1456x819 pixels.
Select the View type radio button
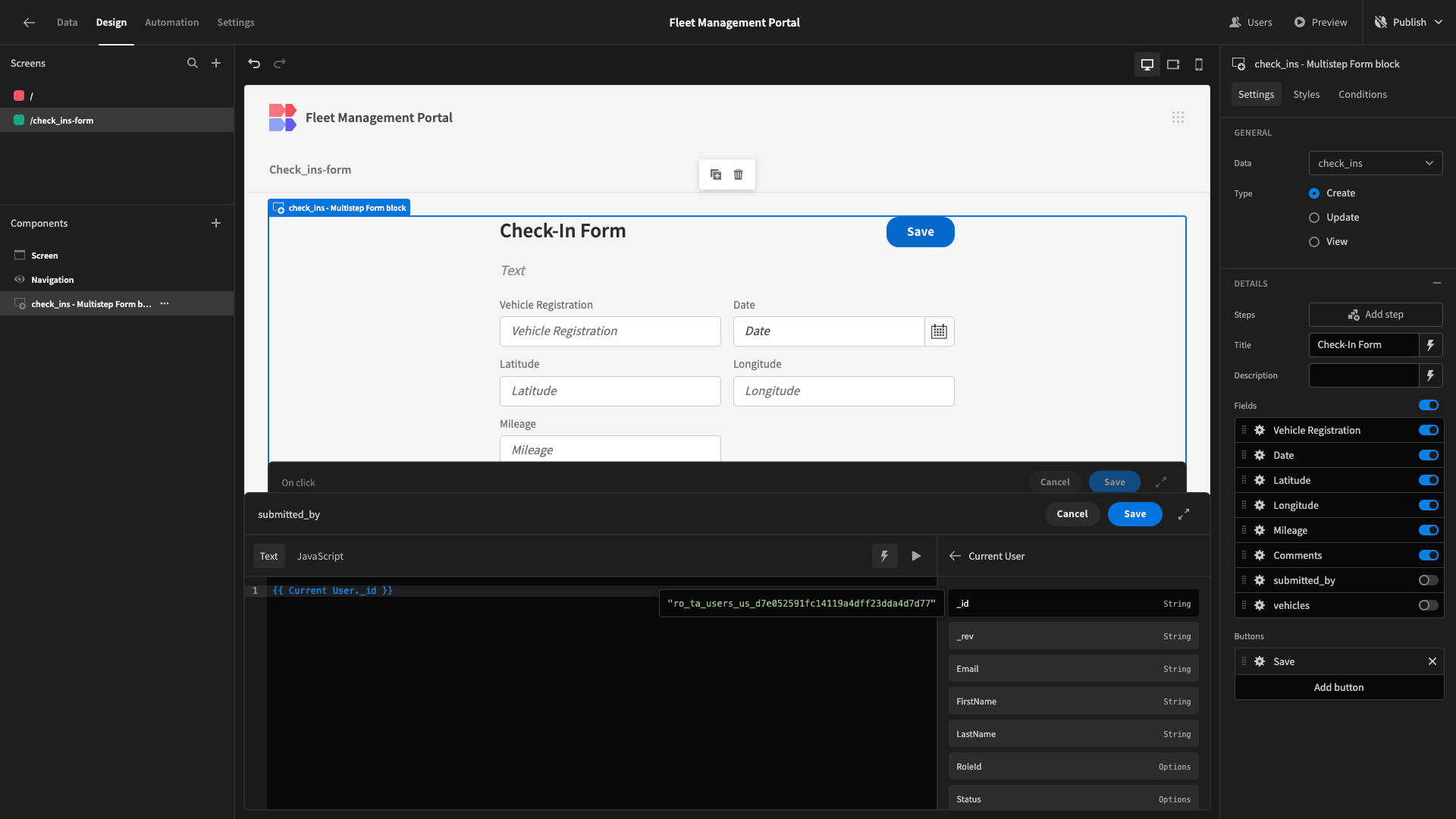(x=1314, y=242)
